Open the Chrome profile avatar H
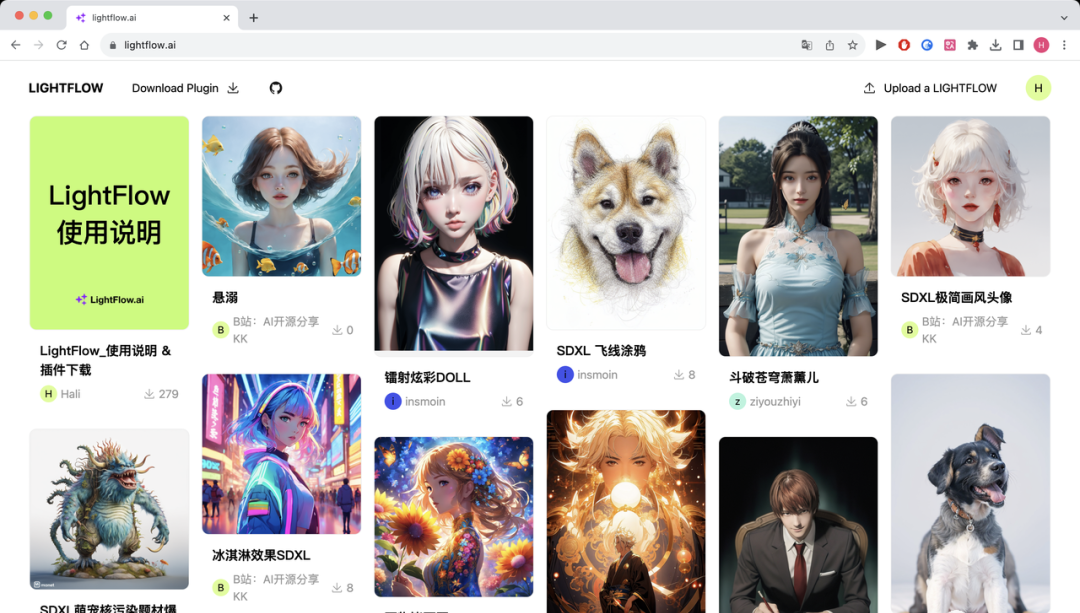 1041,45
